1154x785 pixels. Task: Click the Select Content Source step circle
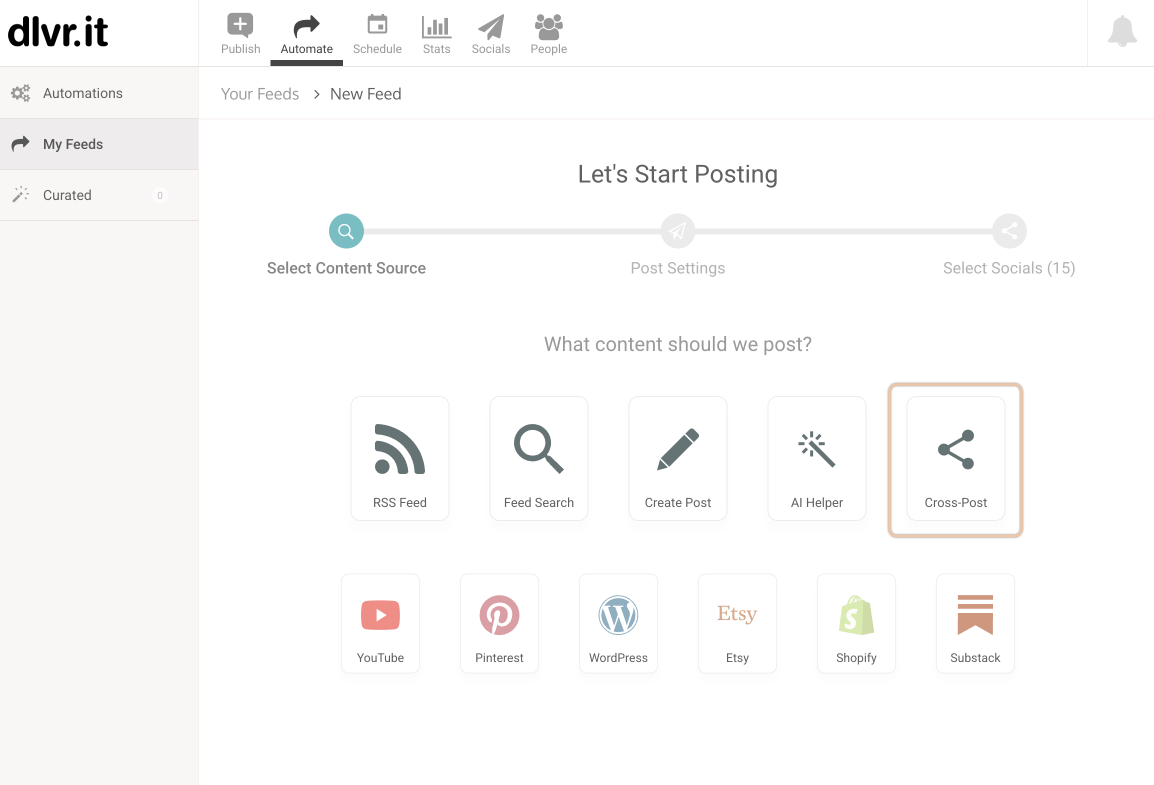coord(346,231)
